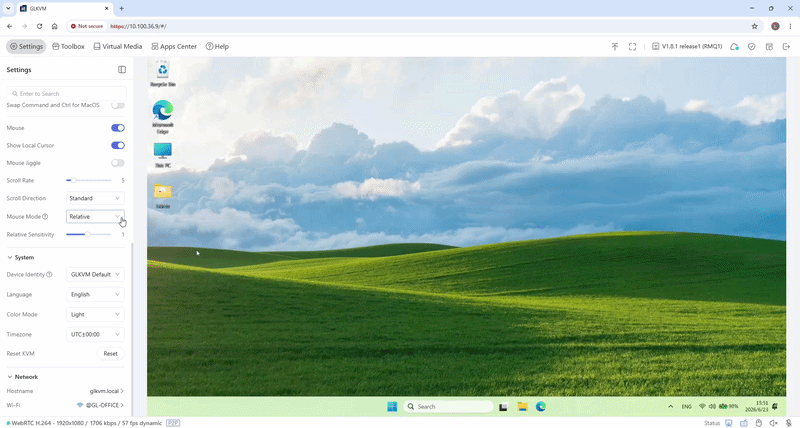Click the muted speaker status icon

tap(773, 423)
